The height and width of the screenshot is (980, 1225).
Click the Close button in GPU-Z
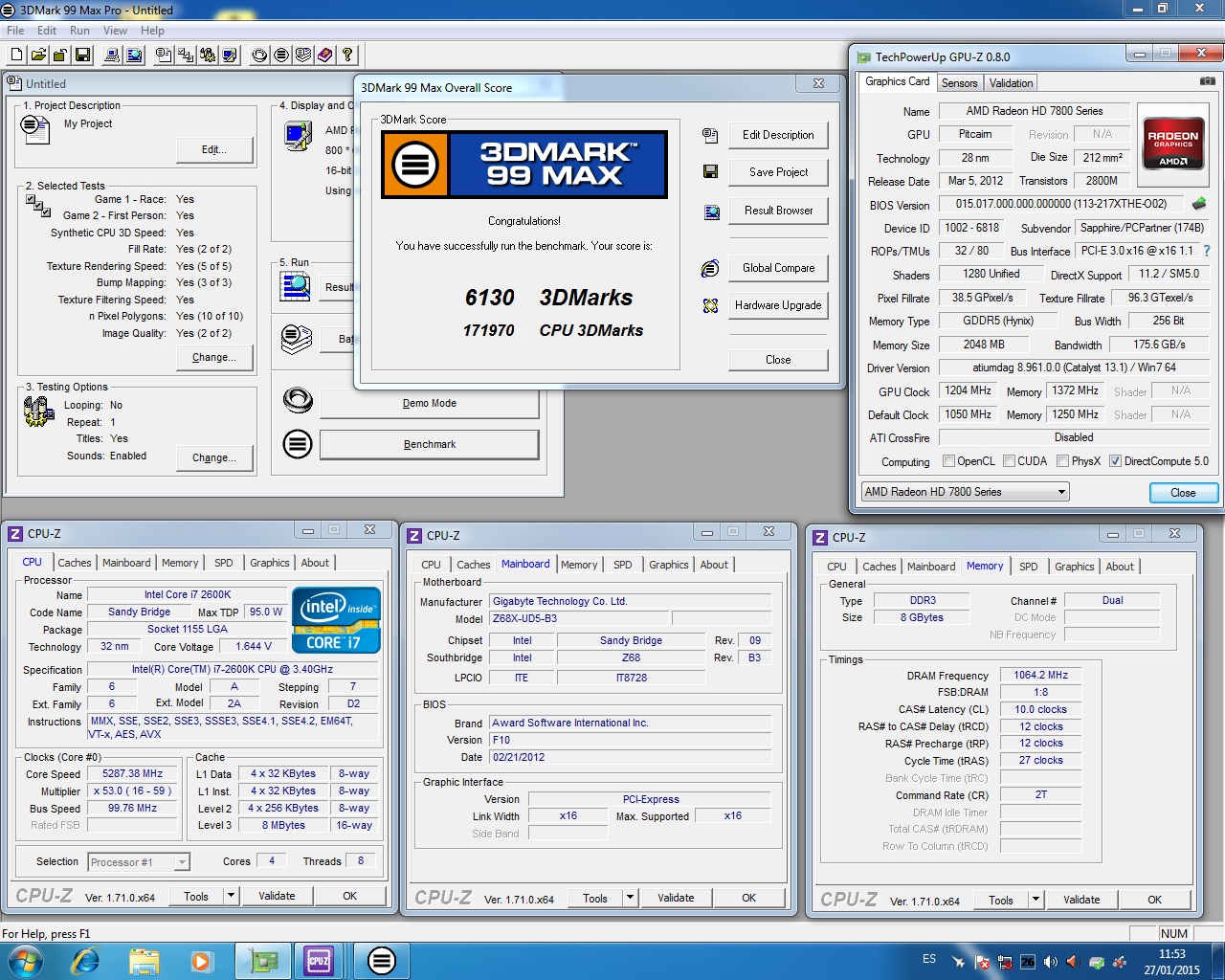[x=1183, y=493]
